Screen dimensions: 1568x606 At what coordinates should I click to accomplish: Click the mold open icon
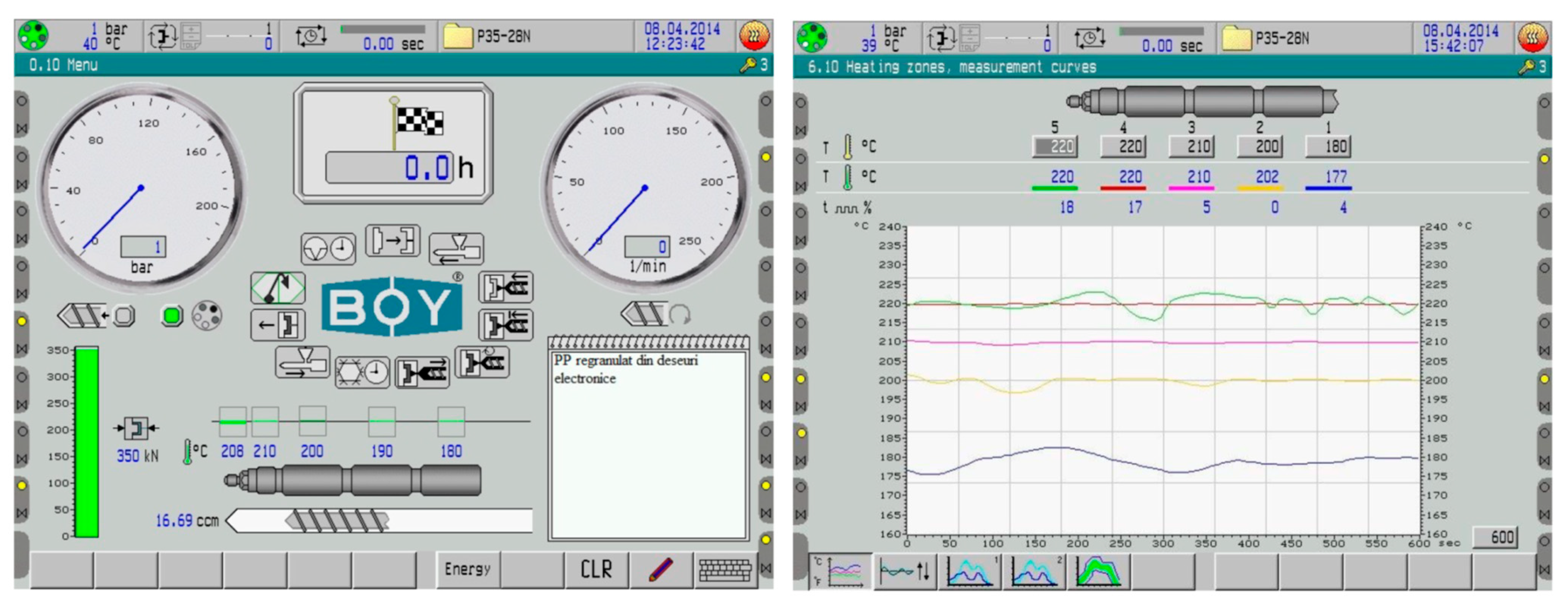[278, 325]
